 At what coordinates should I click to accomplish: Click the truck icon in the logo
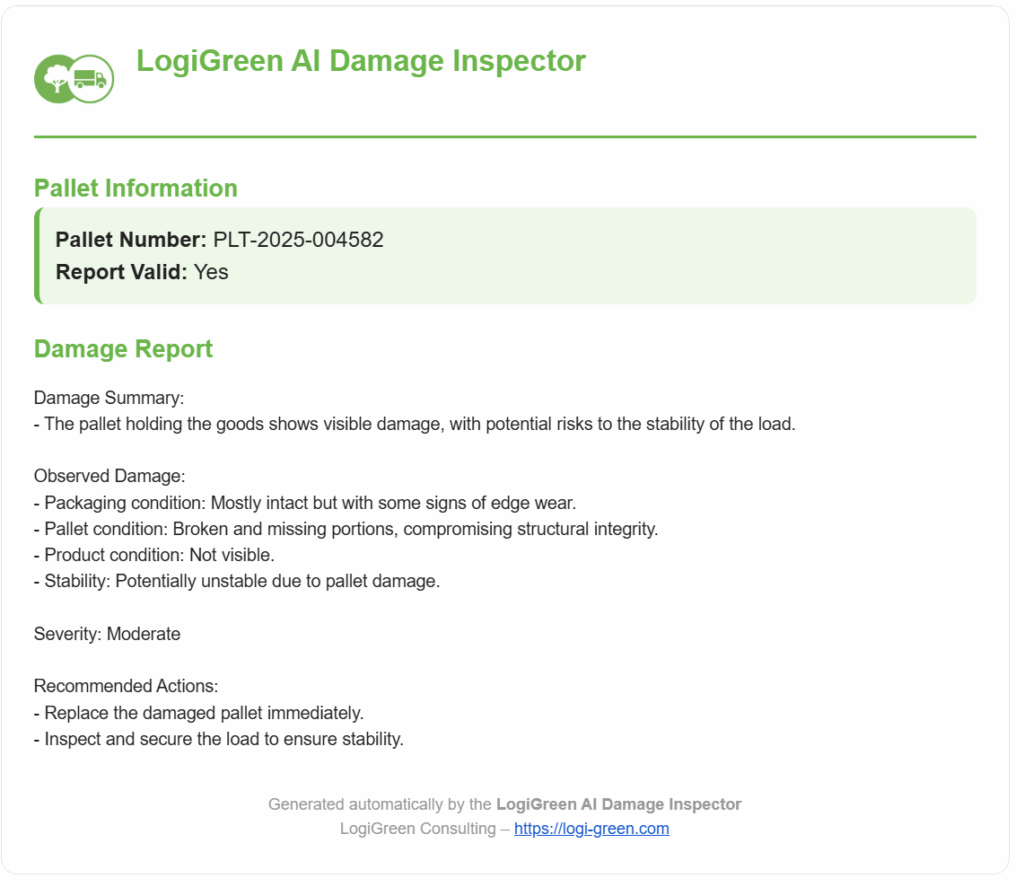[92, 79]
